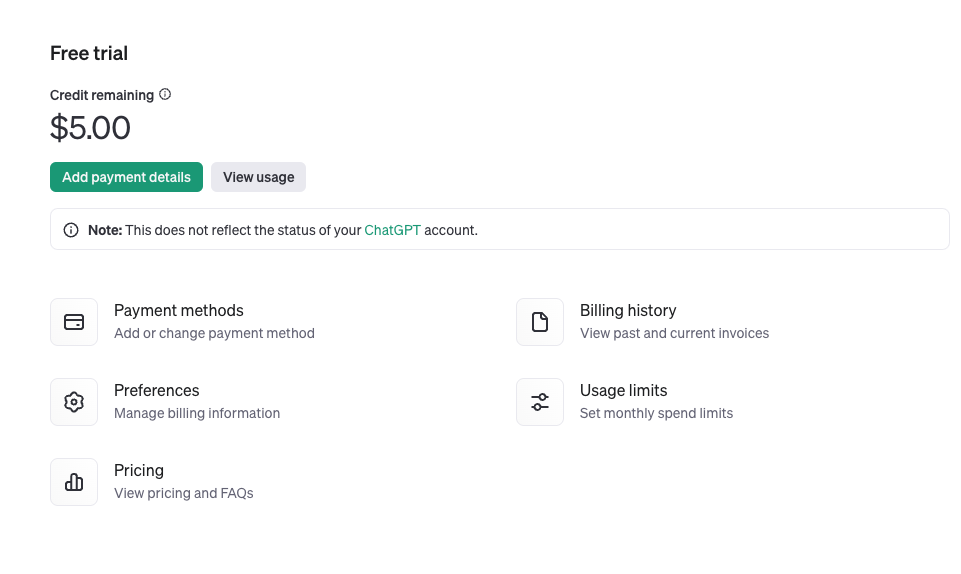Open the Preferences title link

(157, 391)
